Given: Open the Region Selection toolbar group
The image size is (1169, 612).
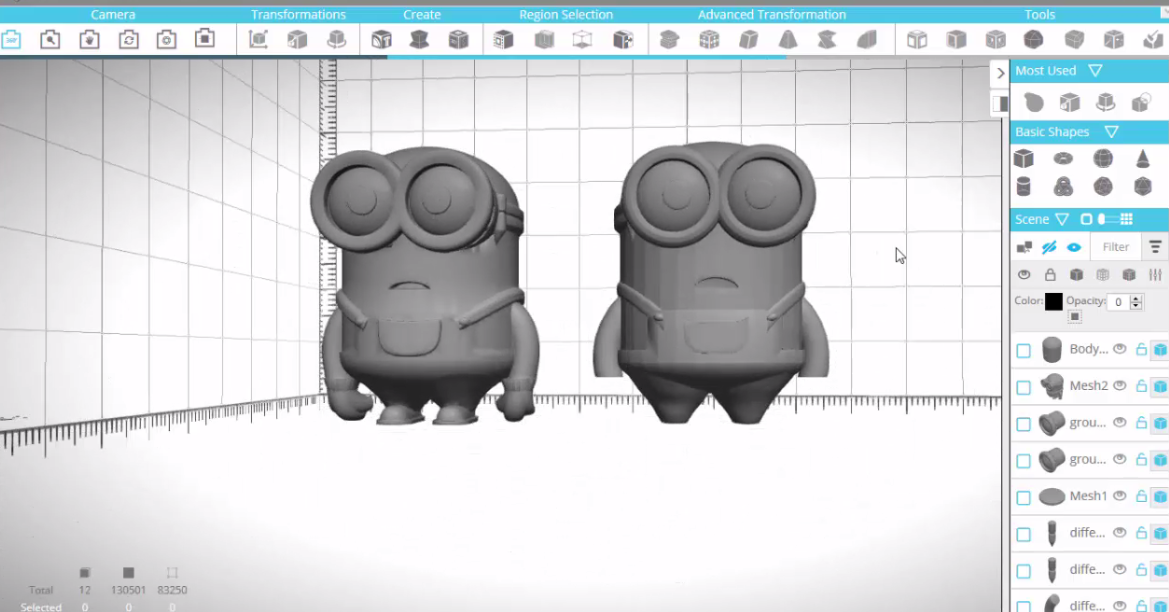Looking at the screenshot, I should coord(566,14).
